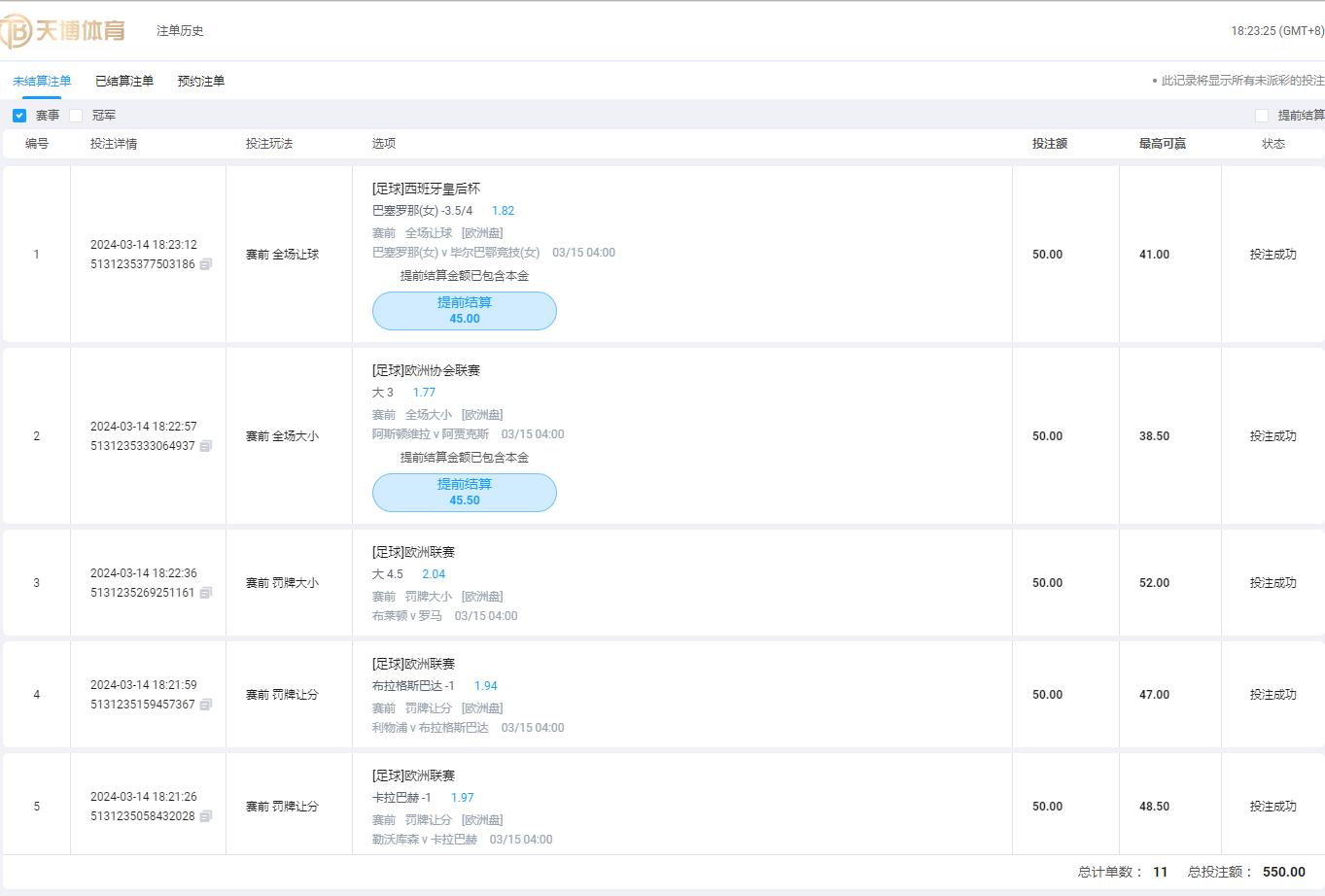The height and width of the screenshot is (896, 1325).
Task: Copy bet number 5131235377503186
Action: click(x=206, y=264)
